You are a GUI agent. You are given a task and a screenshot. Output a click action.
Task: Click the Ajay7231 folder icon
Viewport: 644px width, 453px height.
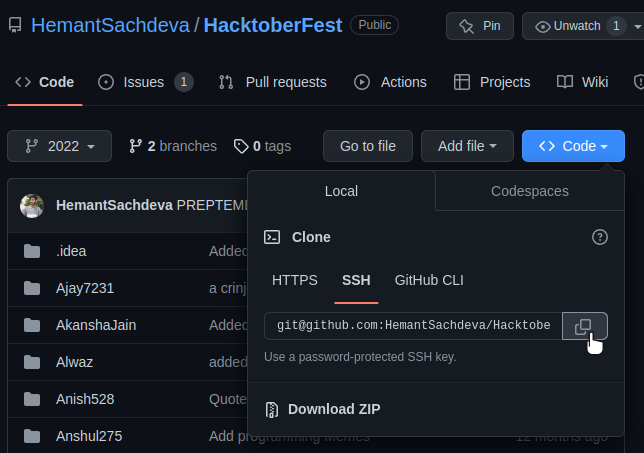[32, 288]
